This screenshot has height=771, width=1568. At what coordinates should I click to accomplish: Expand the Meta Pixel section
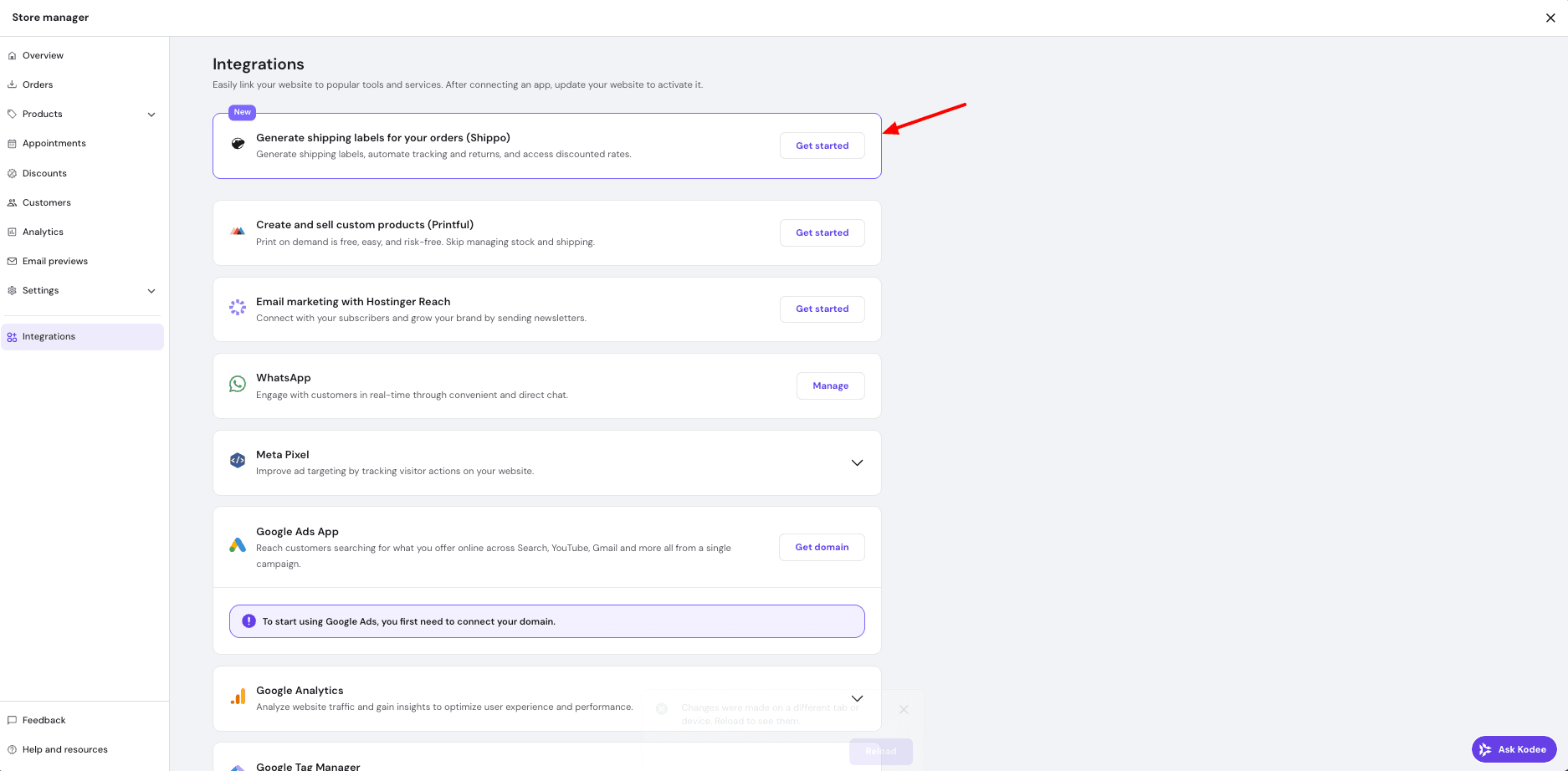857,462
